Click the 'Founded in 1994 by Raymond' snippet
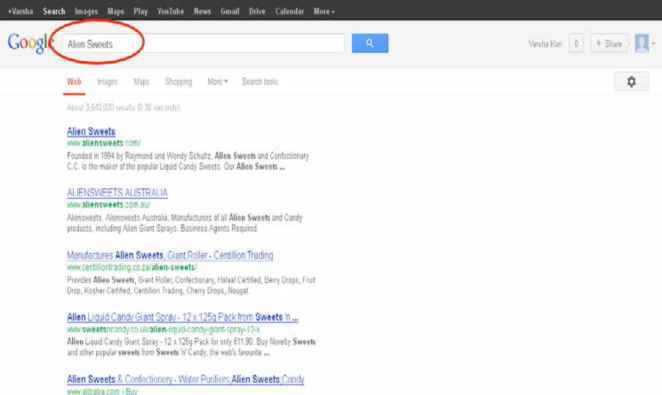 [188, 161]
